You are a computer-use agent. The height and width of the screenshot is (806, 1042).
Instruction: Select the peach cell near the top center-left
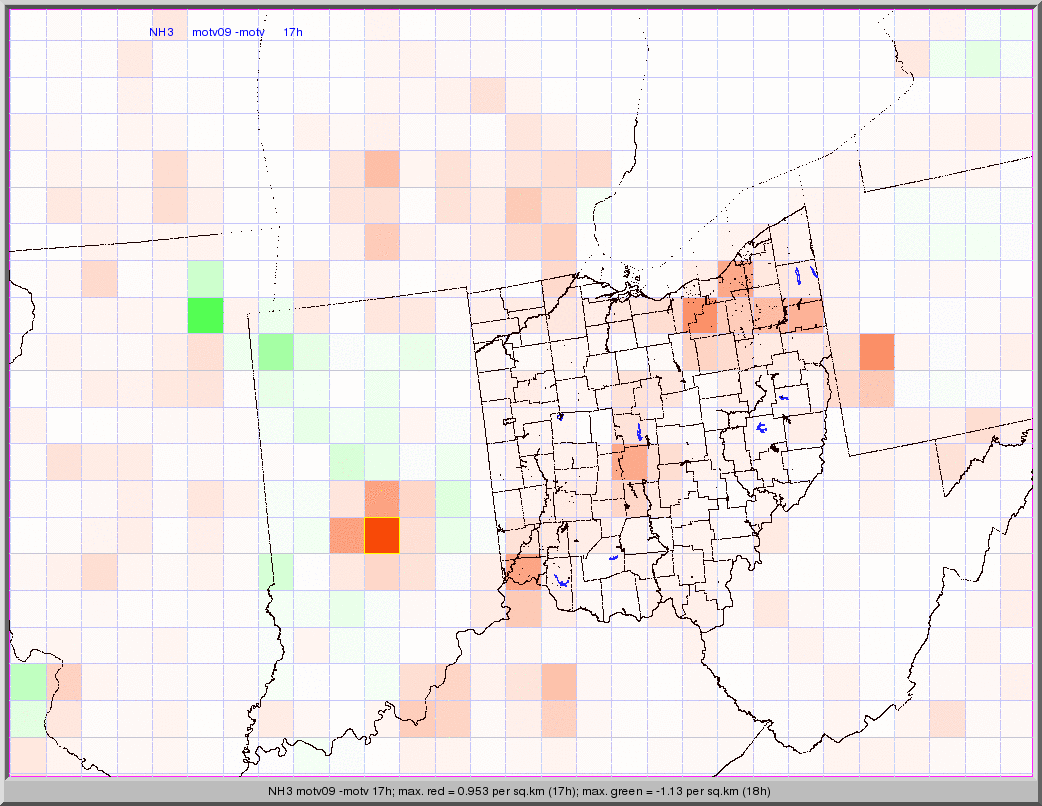381,169
